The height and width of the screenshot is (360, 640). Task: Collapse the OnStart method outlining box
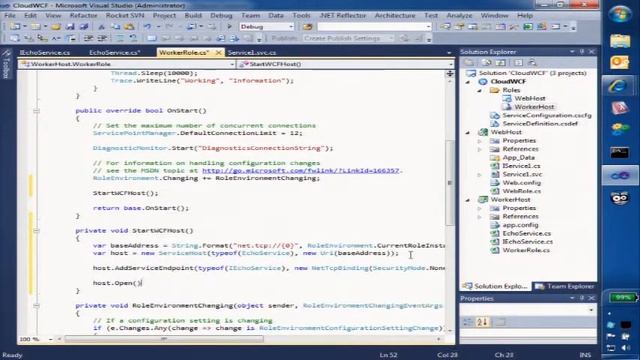[x=36, y=111]
